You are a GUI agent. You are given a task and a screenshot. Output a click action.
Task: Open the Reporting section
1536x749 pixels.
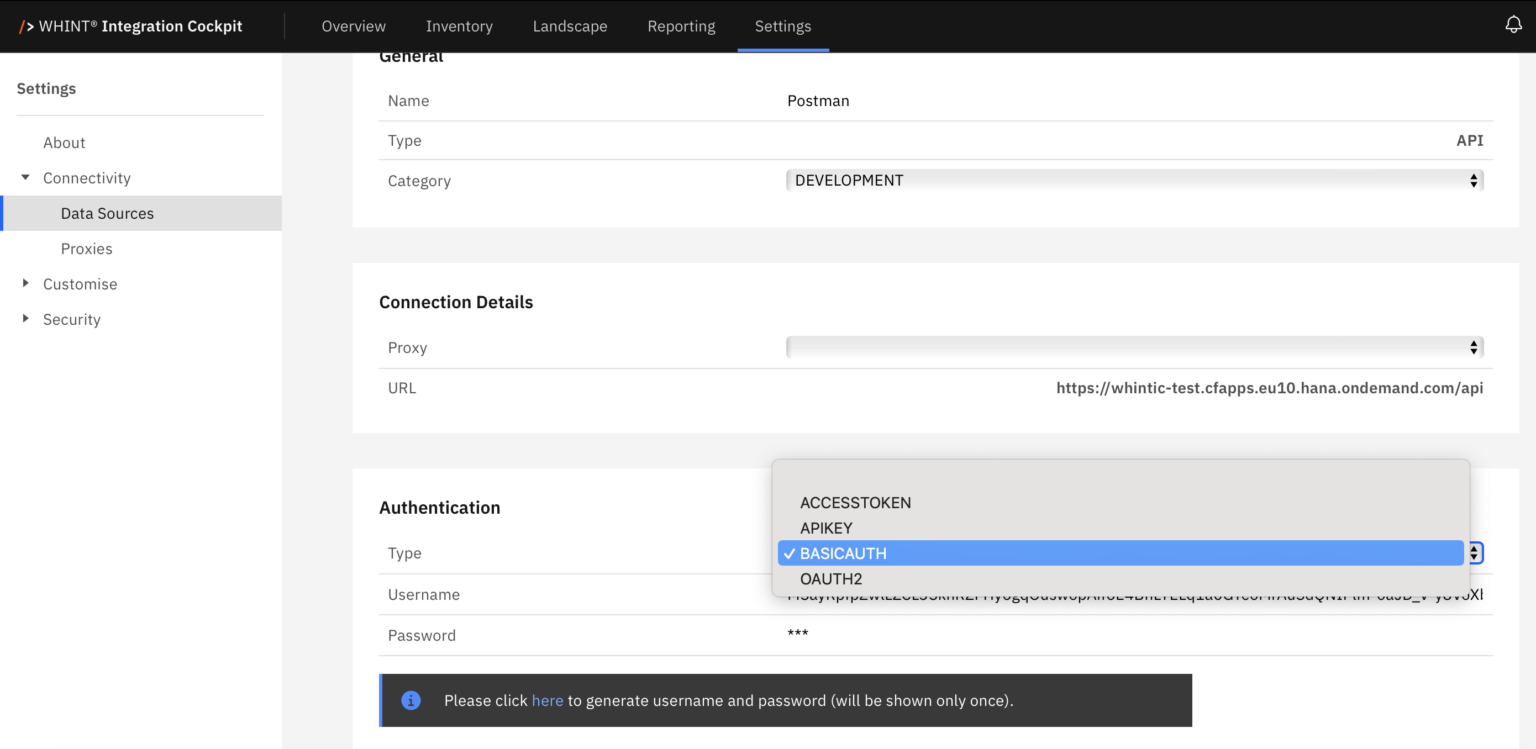click(681, 26)
